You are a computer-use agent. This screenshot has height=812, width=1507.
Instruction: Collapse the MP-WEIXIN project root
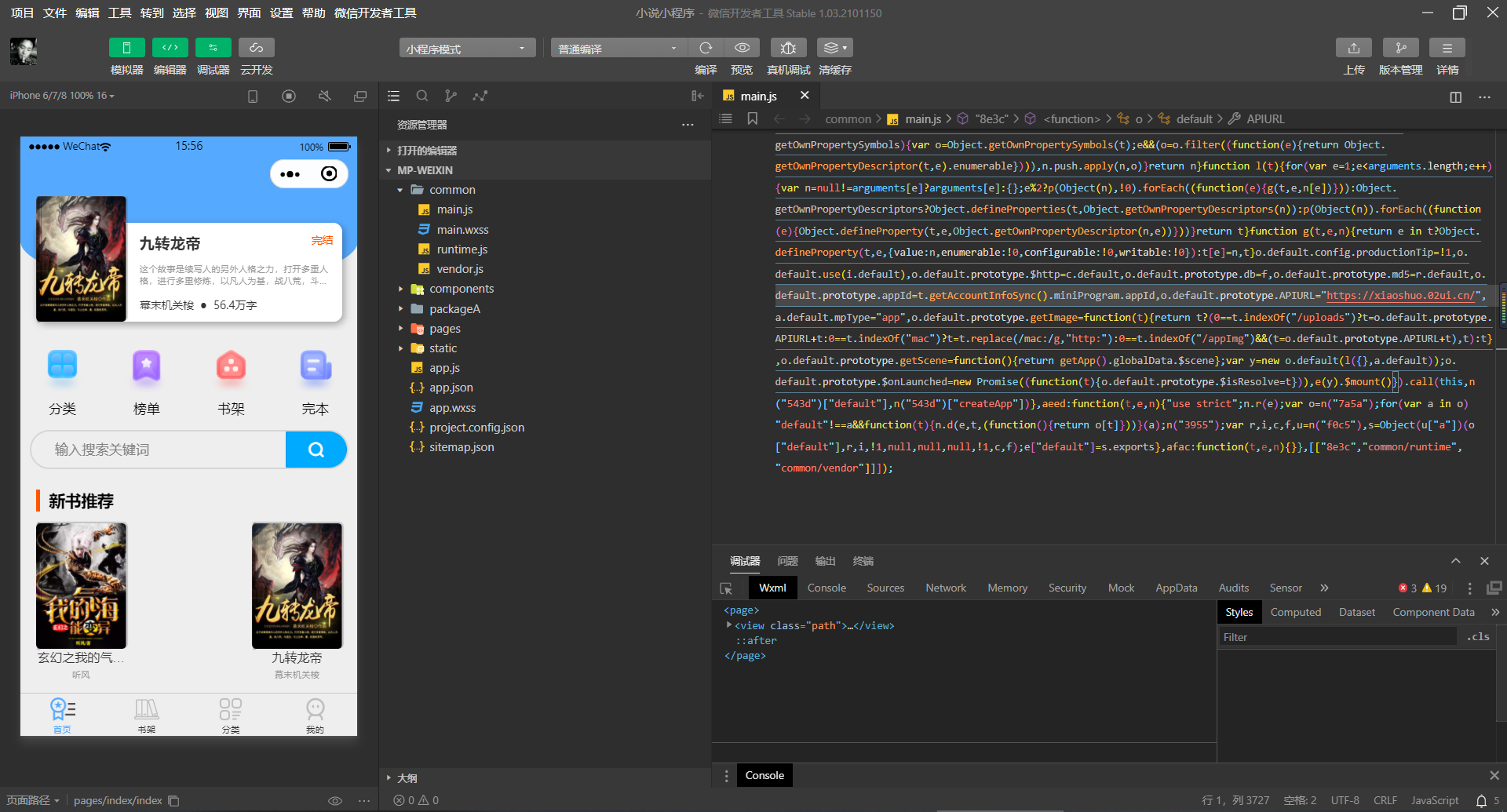[545, 170]
